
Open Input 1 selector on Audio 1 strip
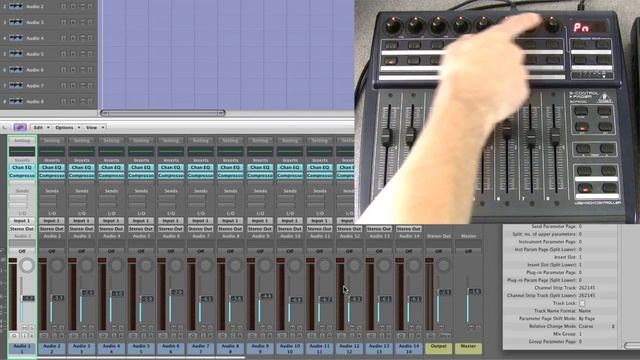point(22,221)
